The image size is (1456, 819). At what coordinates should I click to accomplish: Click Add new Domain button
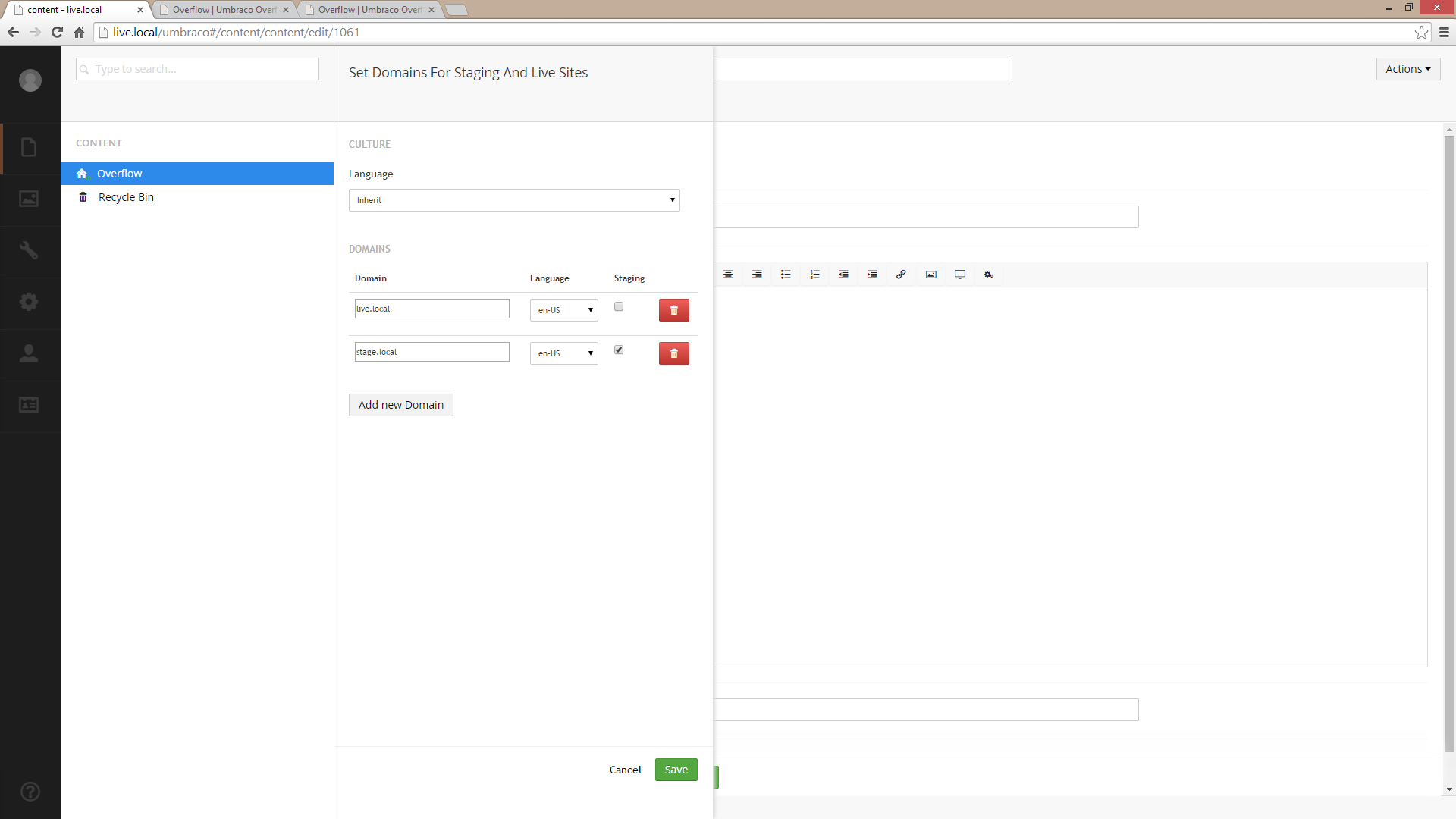[401, 405]
